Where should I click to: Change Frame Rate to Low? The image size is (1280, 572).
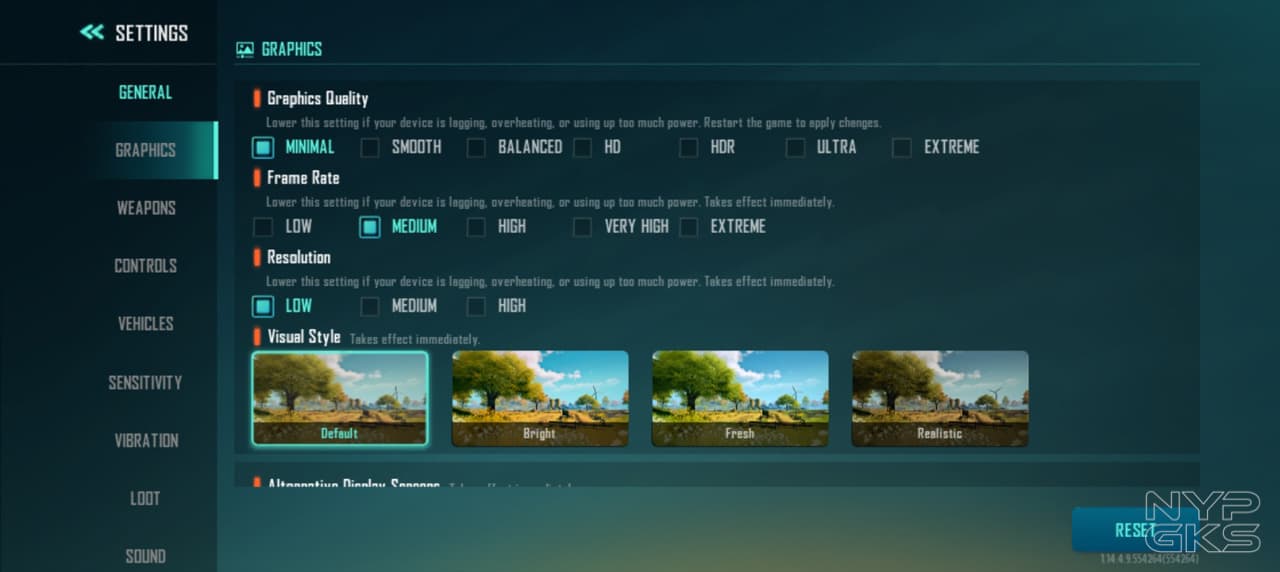(263, 227)
